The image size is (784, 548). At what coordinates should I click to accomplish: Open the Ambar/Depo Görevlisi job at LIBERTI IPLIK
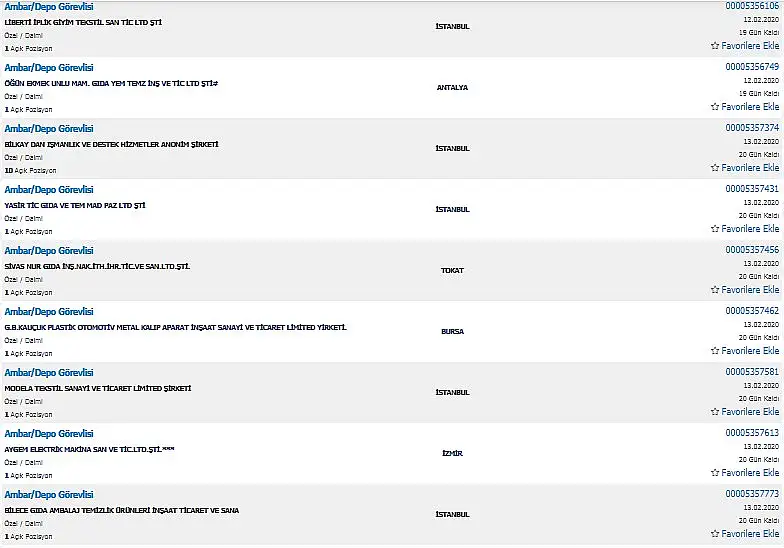[49, 7]
